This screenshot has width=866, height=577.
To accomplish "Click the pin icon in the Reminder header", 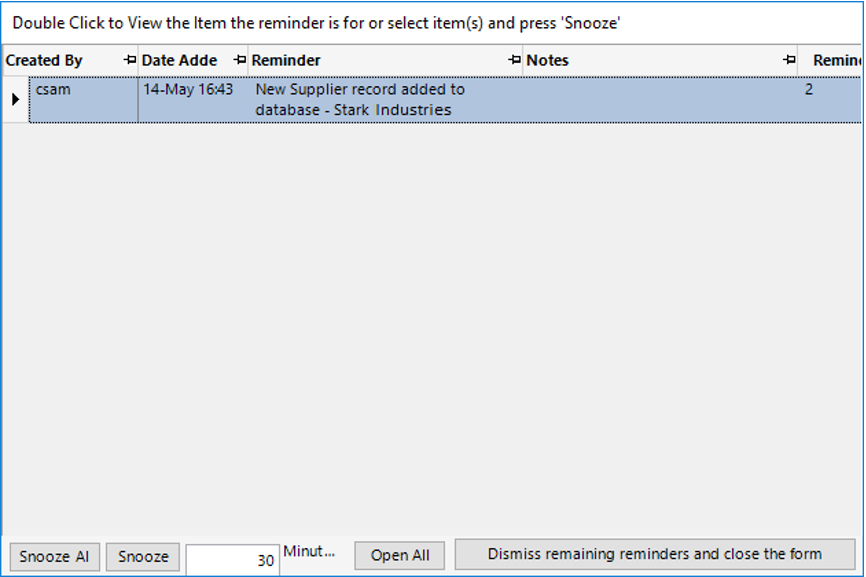I will 514,61.
